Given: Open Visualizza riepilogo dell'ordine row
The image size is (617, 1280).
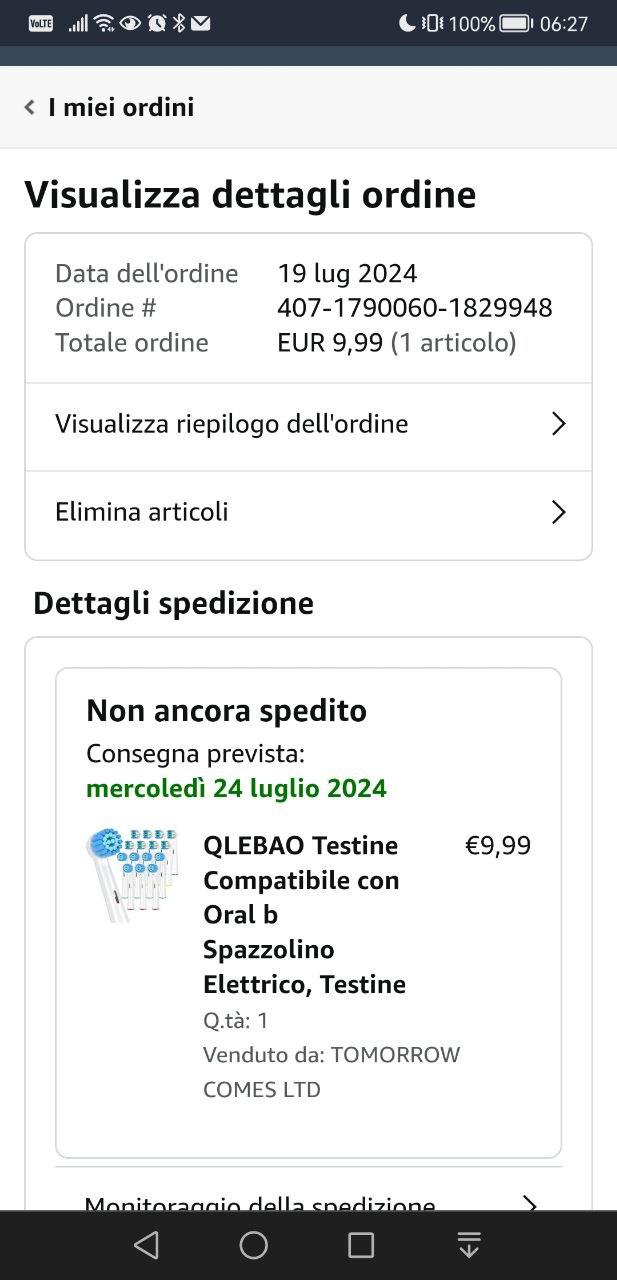Looking at the screenshot, I should coord(308,424).
